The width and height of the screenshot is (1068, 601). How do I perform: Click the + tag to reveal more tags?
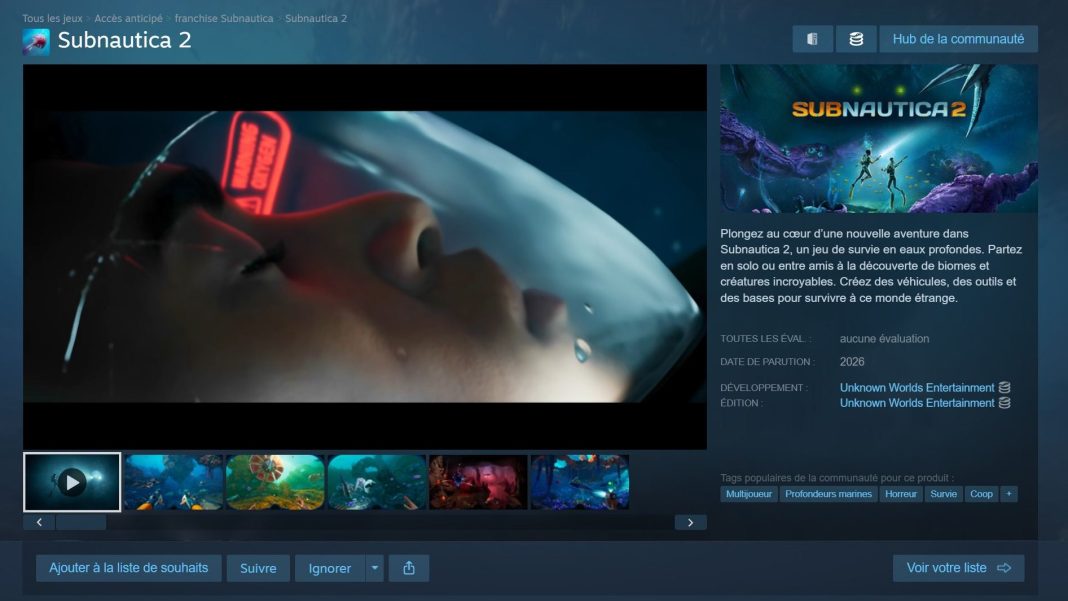pos(1009,493)
